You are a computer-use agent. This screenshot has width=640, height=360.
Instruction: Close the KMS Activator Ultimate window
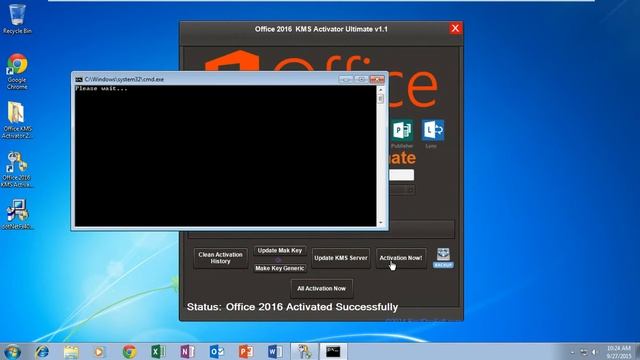tap(455, 28)
